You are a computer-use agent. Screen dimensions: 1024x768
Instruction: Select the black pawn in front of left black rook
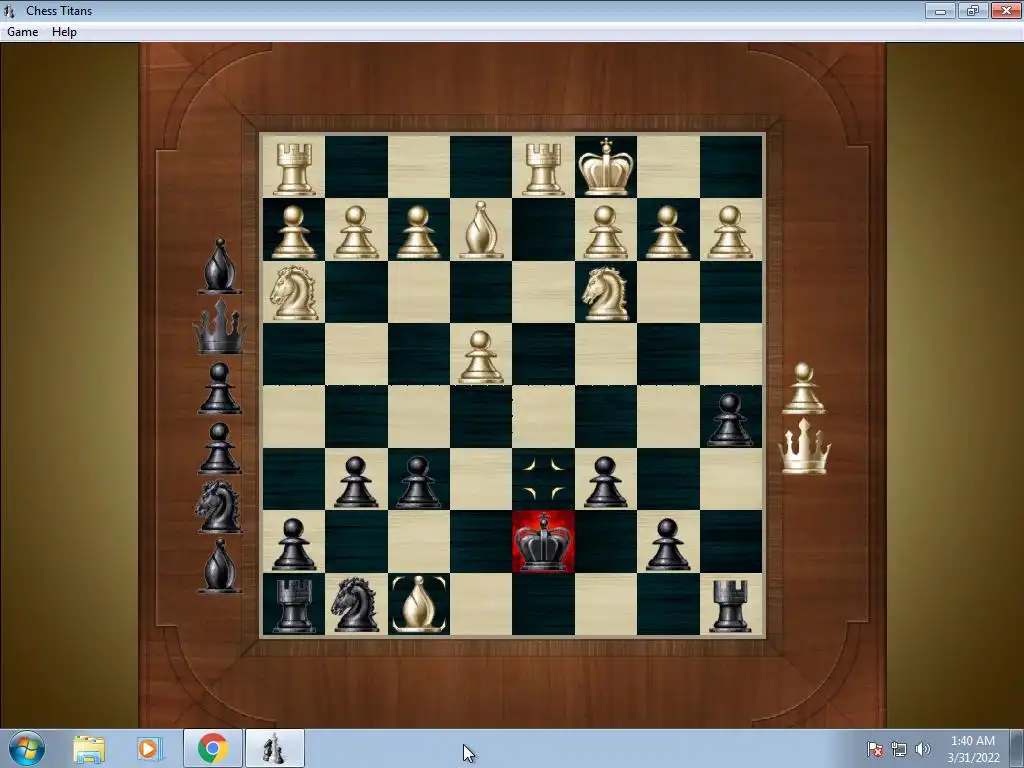pyautogui.click(x=293, y=544)
